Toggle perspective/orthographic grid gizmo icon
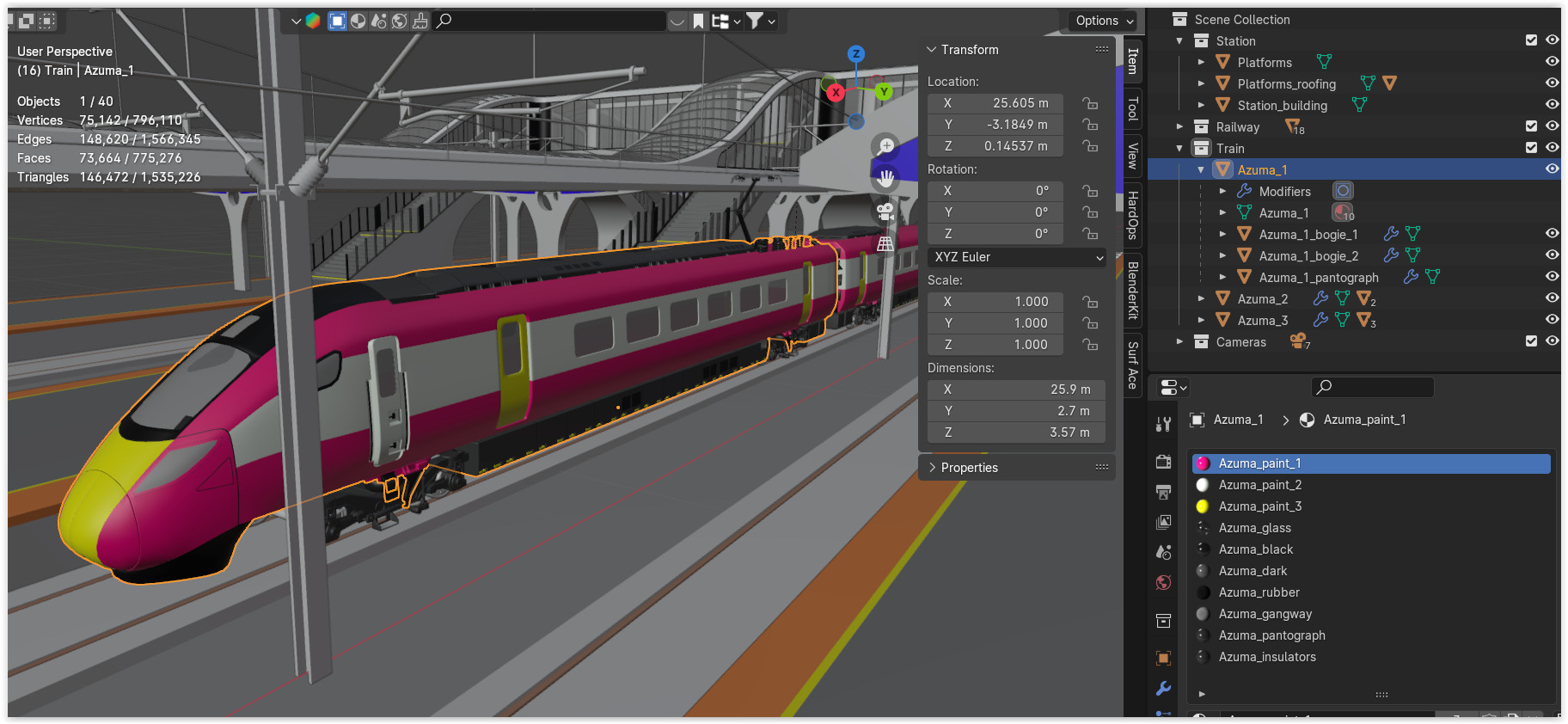Image resolution: width=1568 pixels, height=724 pixels. 885,244
